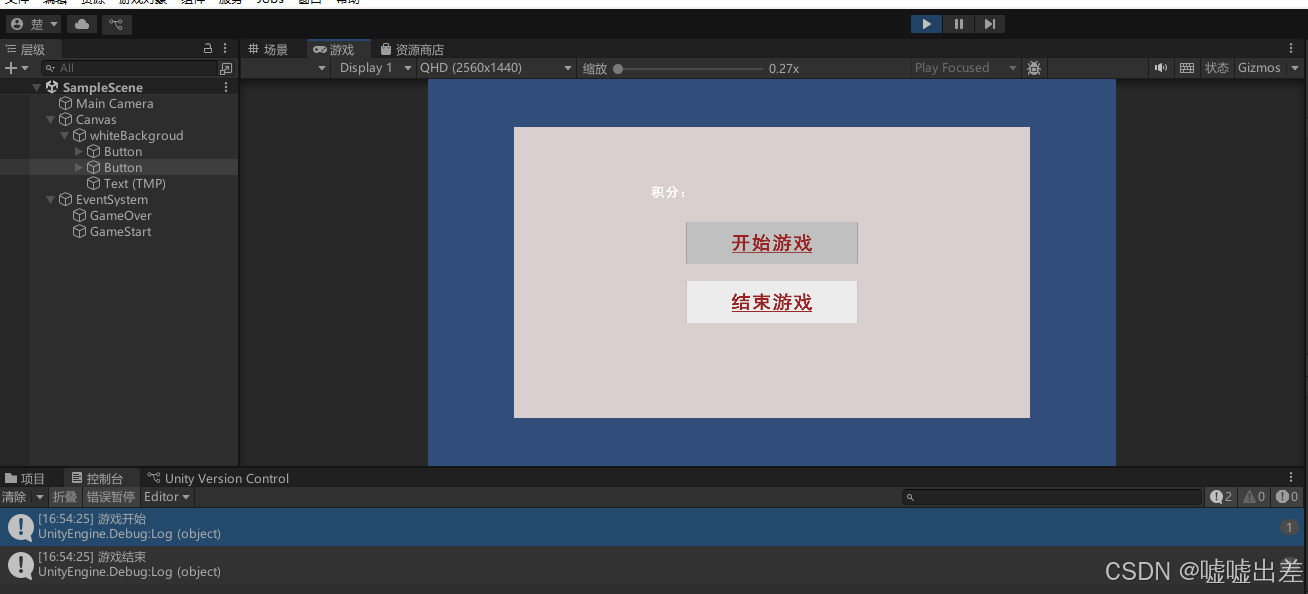Open the clear options dropdown arrow

40,497
